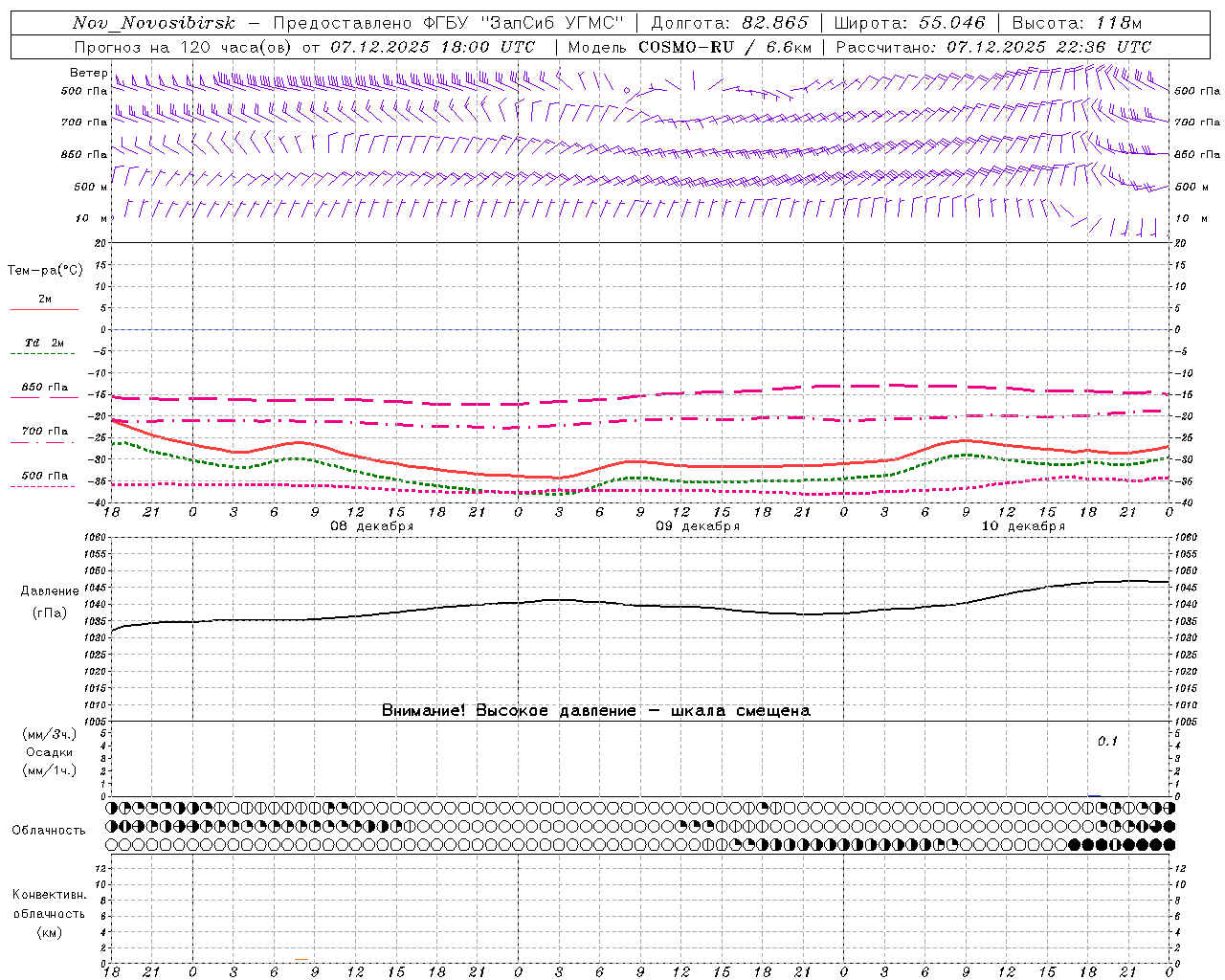Screen dimensions: 1225x980
Task: Click "1060" on the left pressure axis
Action: click(95, 538)
